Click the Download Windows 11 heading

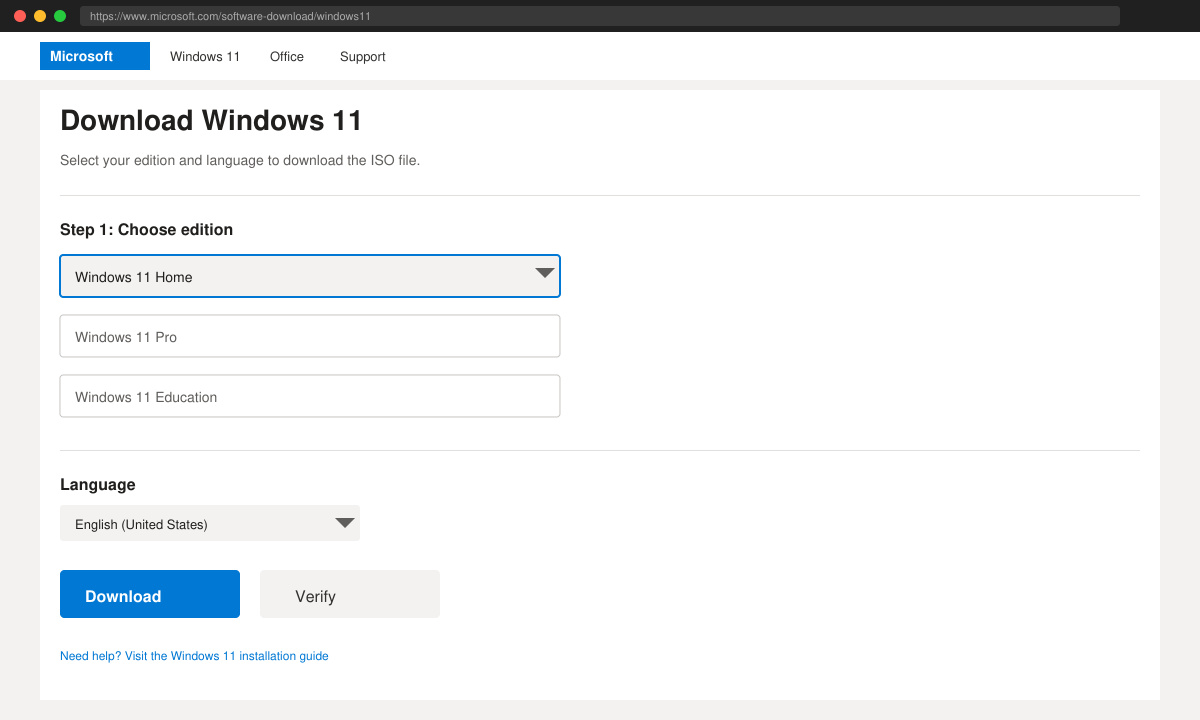click(x=211, y=121)
